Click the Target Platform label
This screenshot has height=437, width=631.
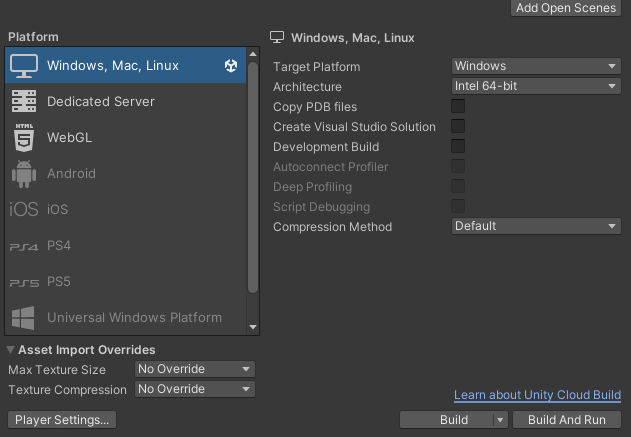point(317,67)
